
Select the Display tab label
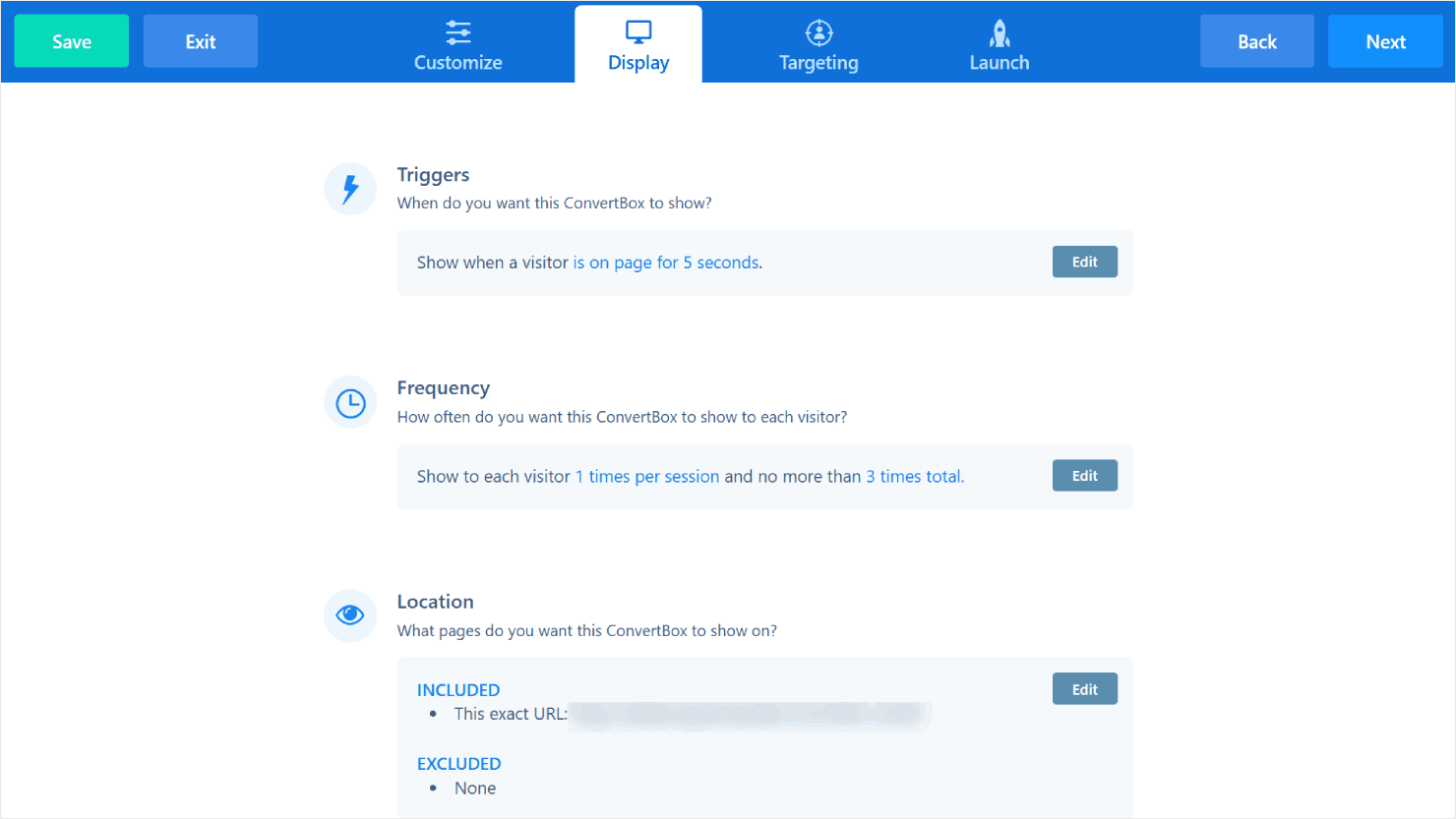[x=638, y=63]
